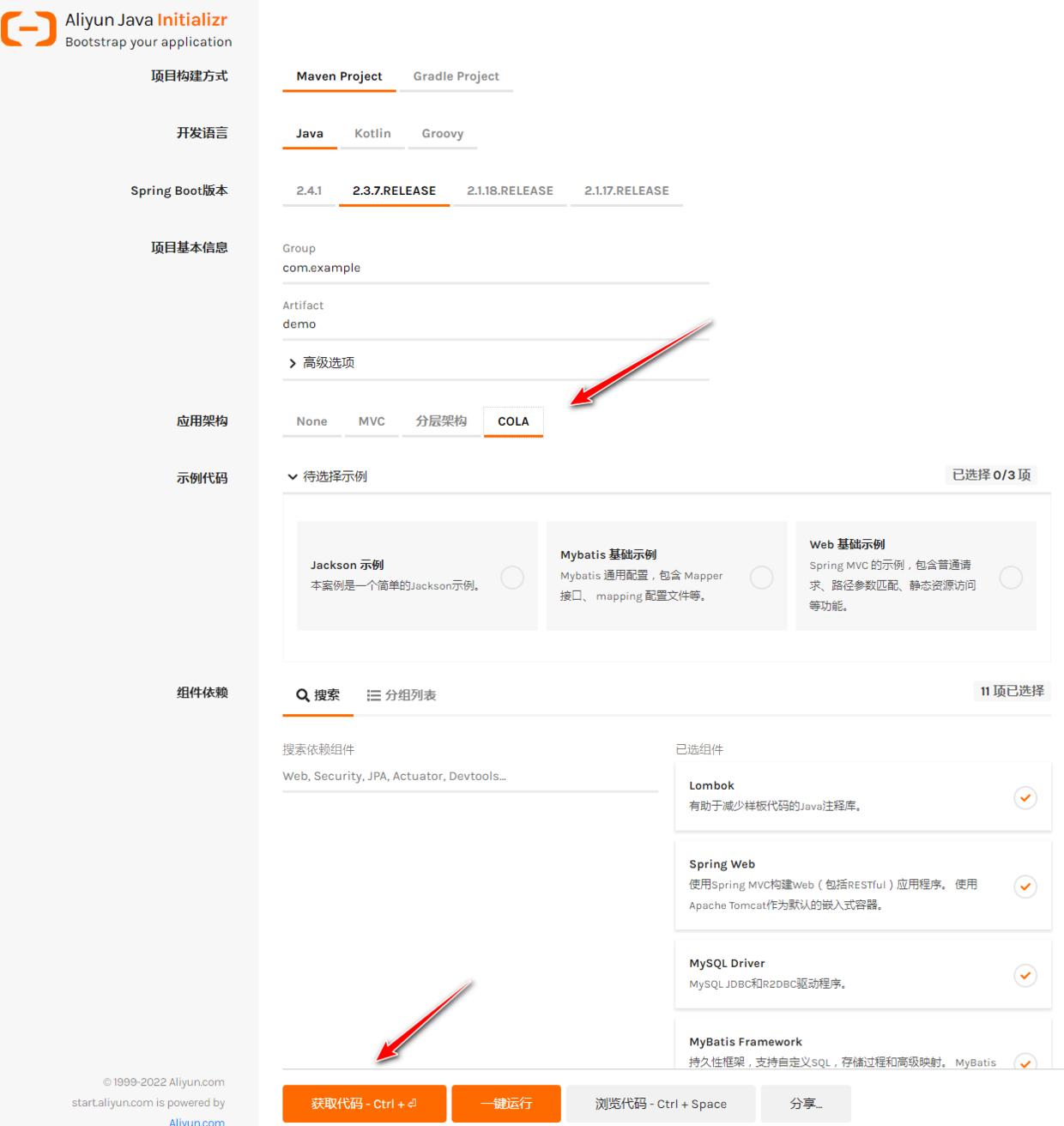Open the Aliyun.com footer link
The width and height of the screenshot is (1064, 1126).
click(196, 1121)
